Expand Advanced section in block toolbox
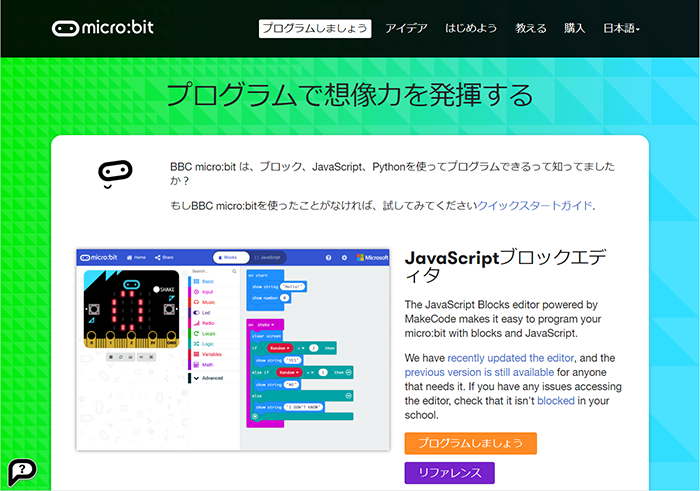 (214, 378)
